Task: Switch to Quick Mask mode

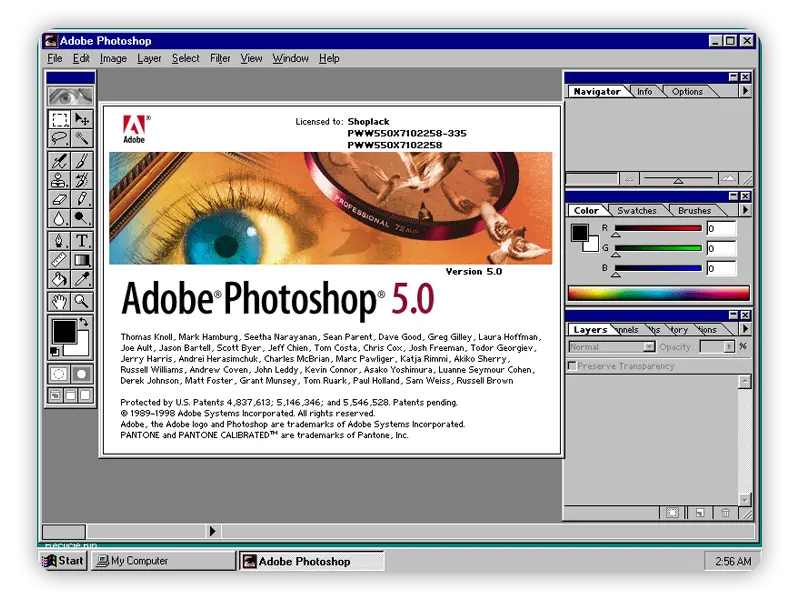Action: [82, 374]
